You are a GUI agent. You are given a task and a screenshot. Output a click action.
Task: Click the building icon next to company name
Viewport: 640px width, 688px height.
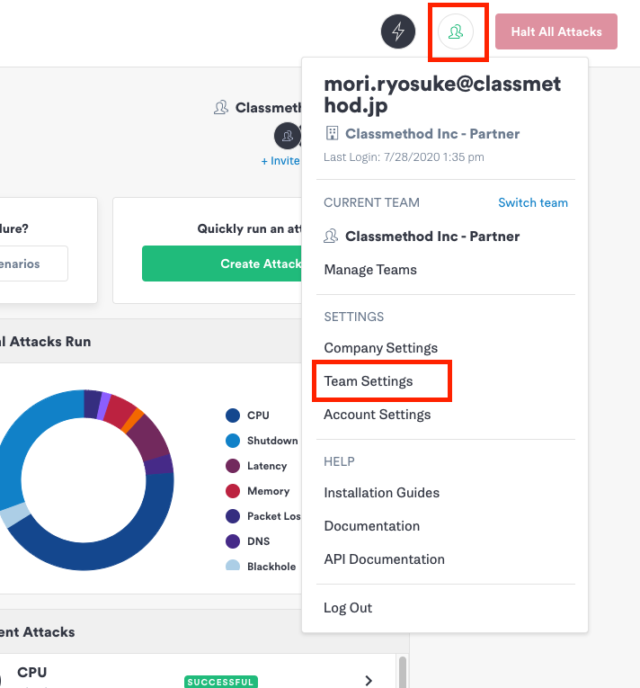332,133
